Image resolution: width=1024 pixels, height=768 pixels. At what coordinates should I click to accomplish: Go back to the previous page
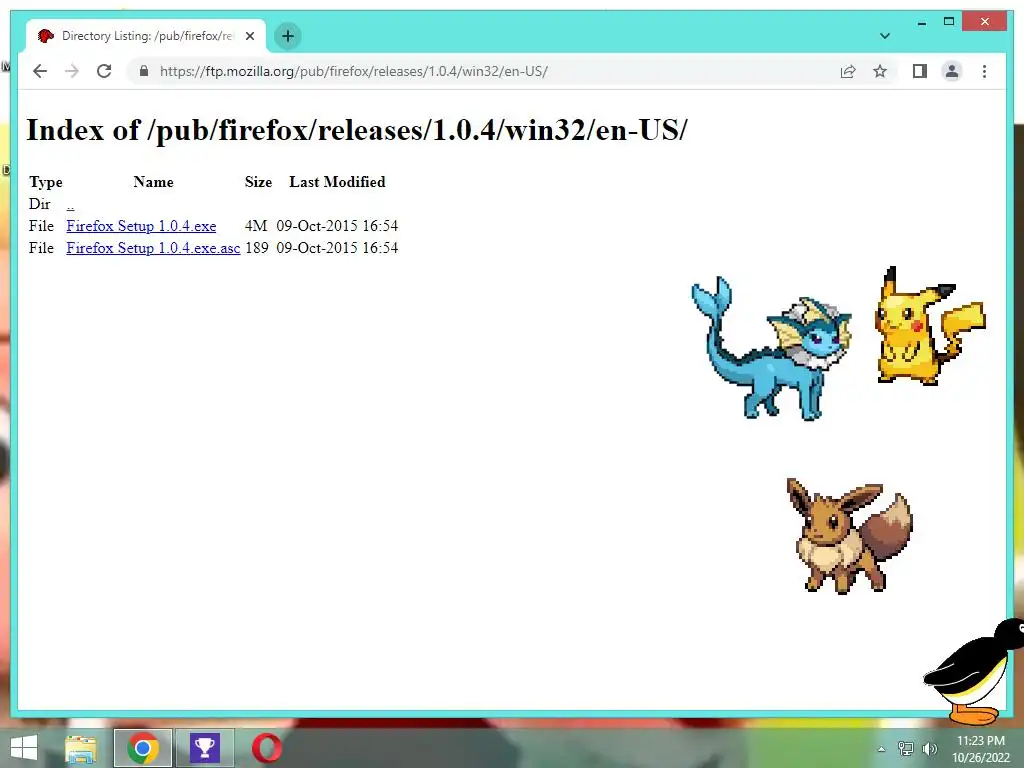click(40, 71)
